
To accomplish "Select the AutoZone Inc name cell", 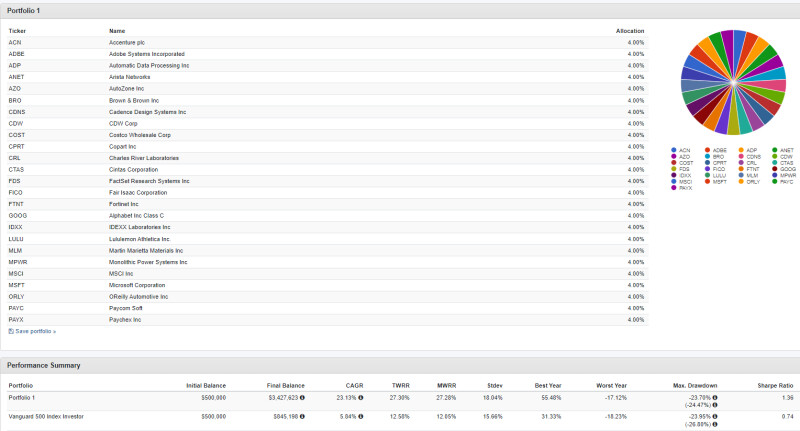I will (126, 89).
